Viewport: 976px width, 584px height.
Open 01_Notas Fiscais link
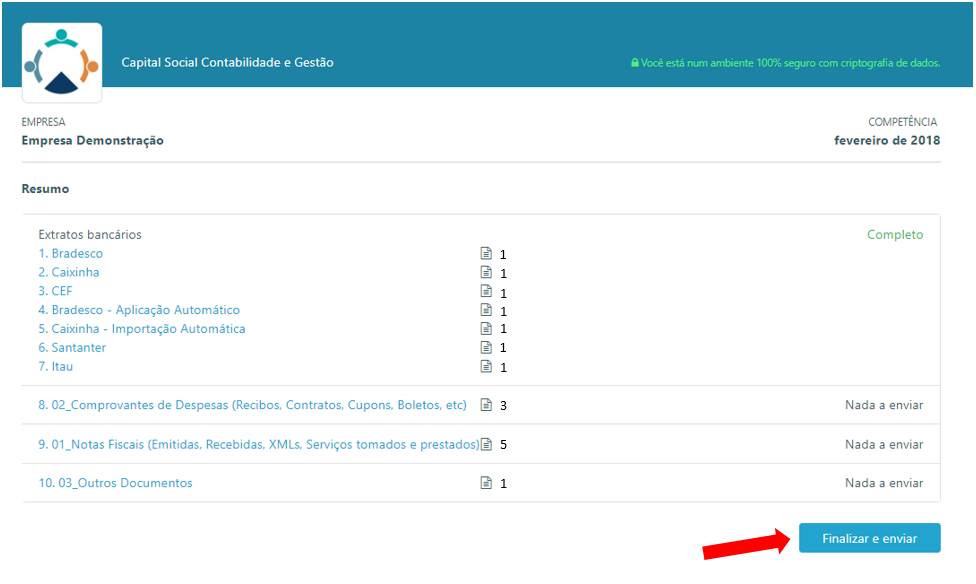click(258, 445)
